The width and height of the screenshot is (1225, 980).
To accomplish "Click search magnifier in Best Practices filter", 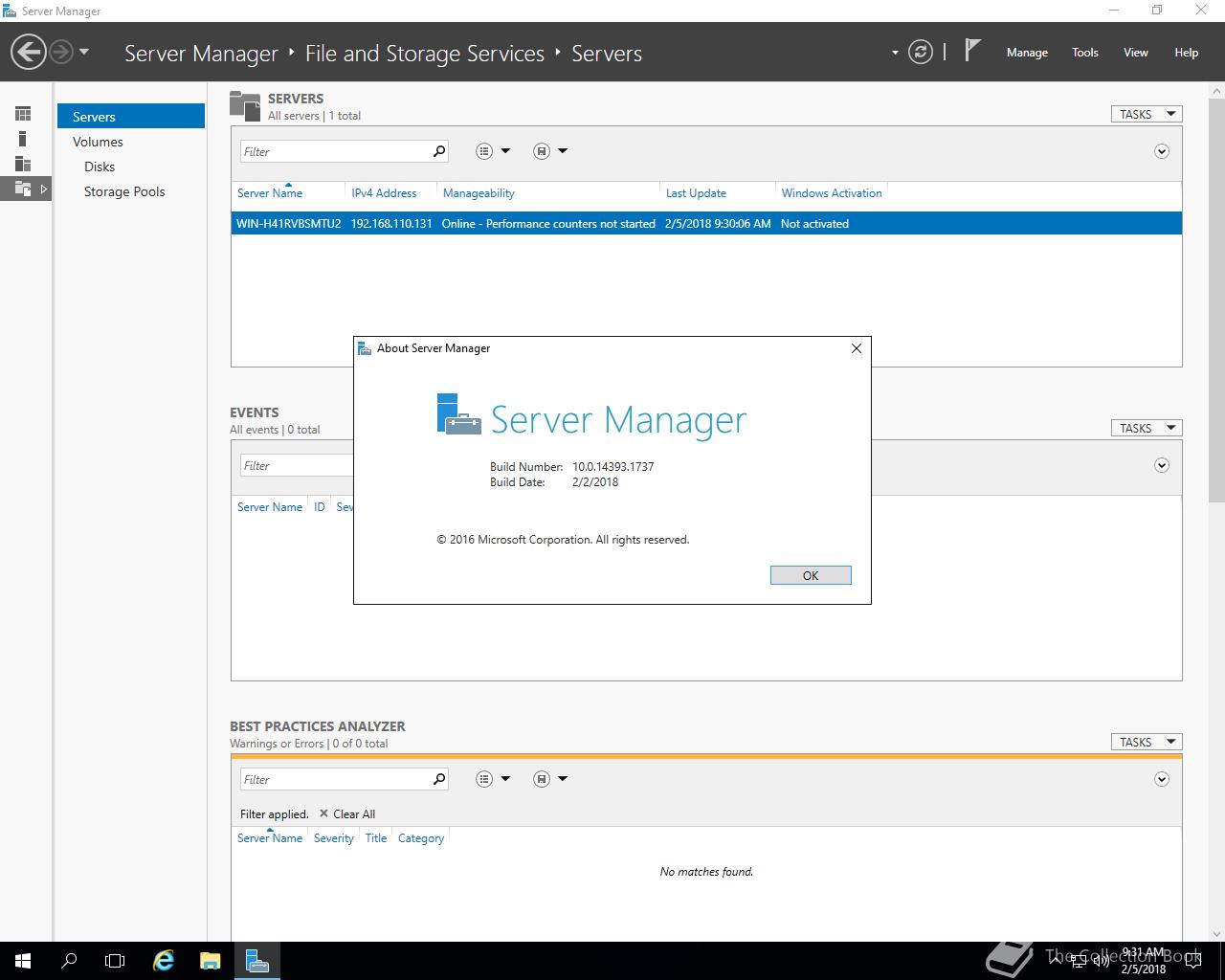I will click(x=439, y=779).
